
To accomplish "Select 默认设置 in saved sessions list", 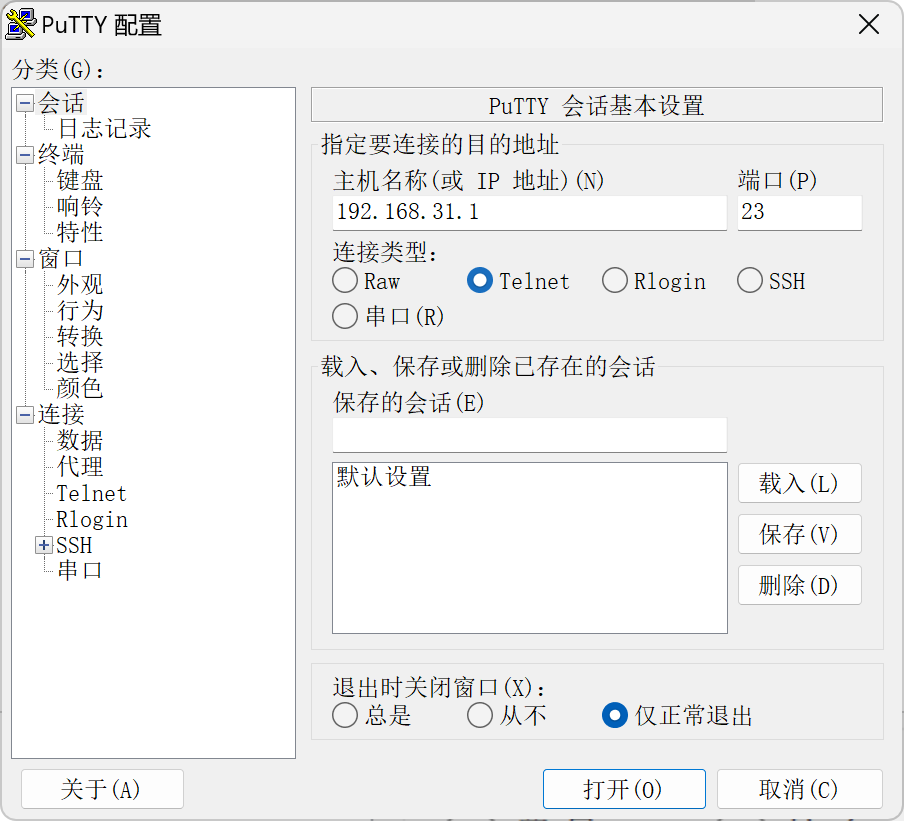I will (385, 477).
